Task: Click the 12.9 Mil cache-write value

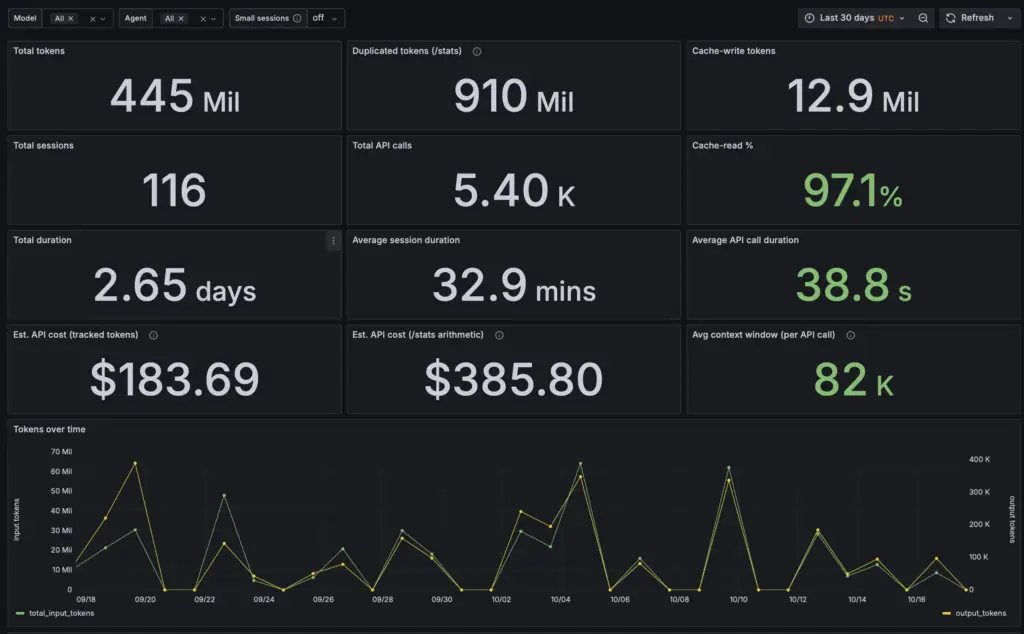Action: point(853,96)
